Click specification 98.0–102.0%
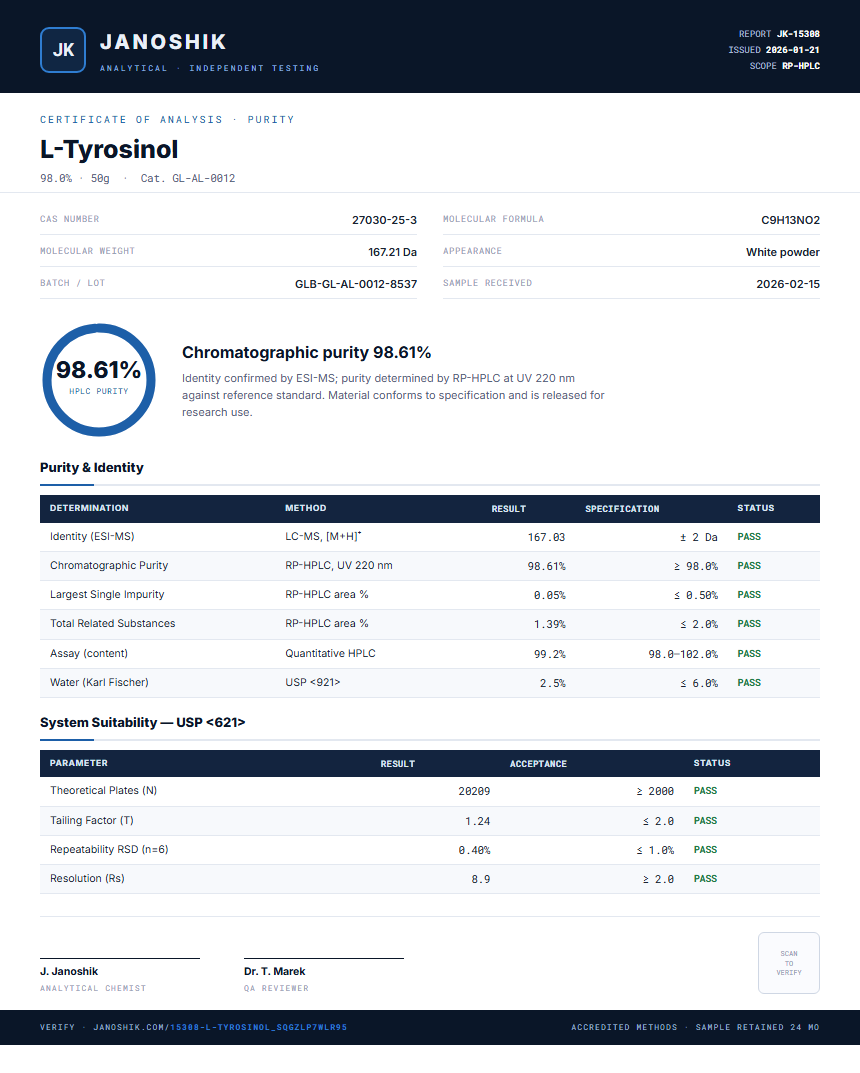This screenshot has height=1073, width=860. (x=683, y=654)
